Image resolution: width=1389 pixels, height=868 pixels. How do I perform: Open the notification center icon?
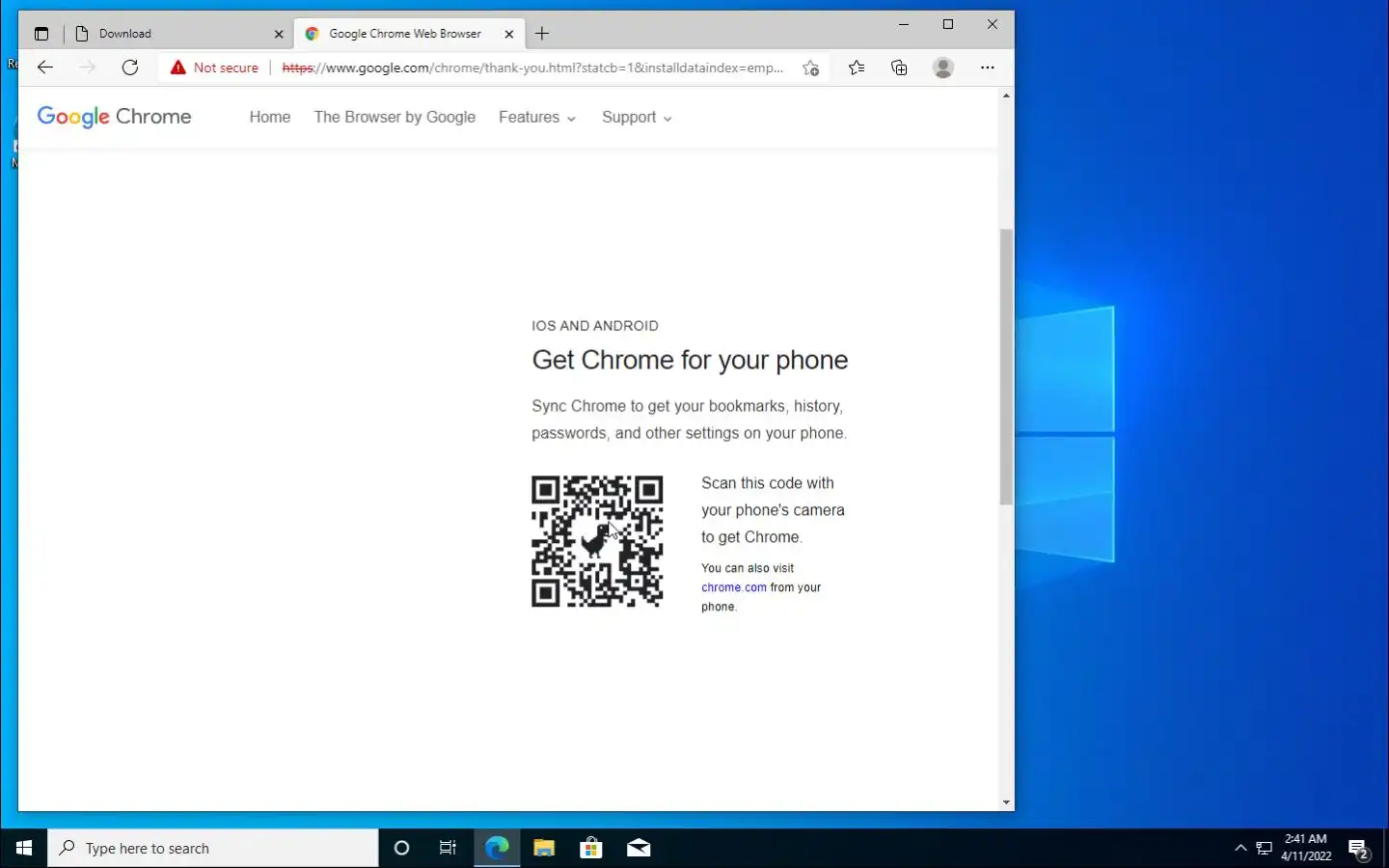coord(1359,850)
